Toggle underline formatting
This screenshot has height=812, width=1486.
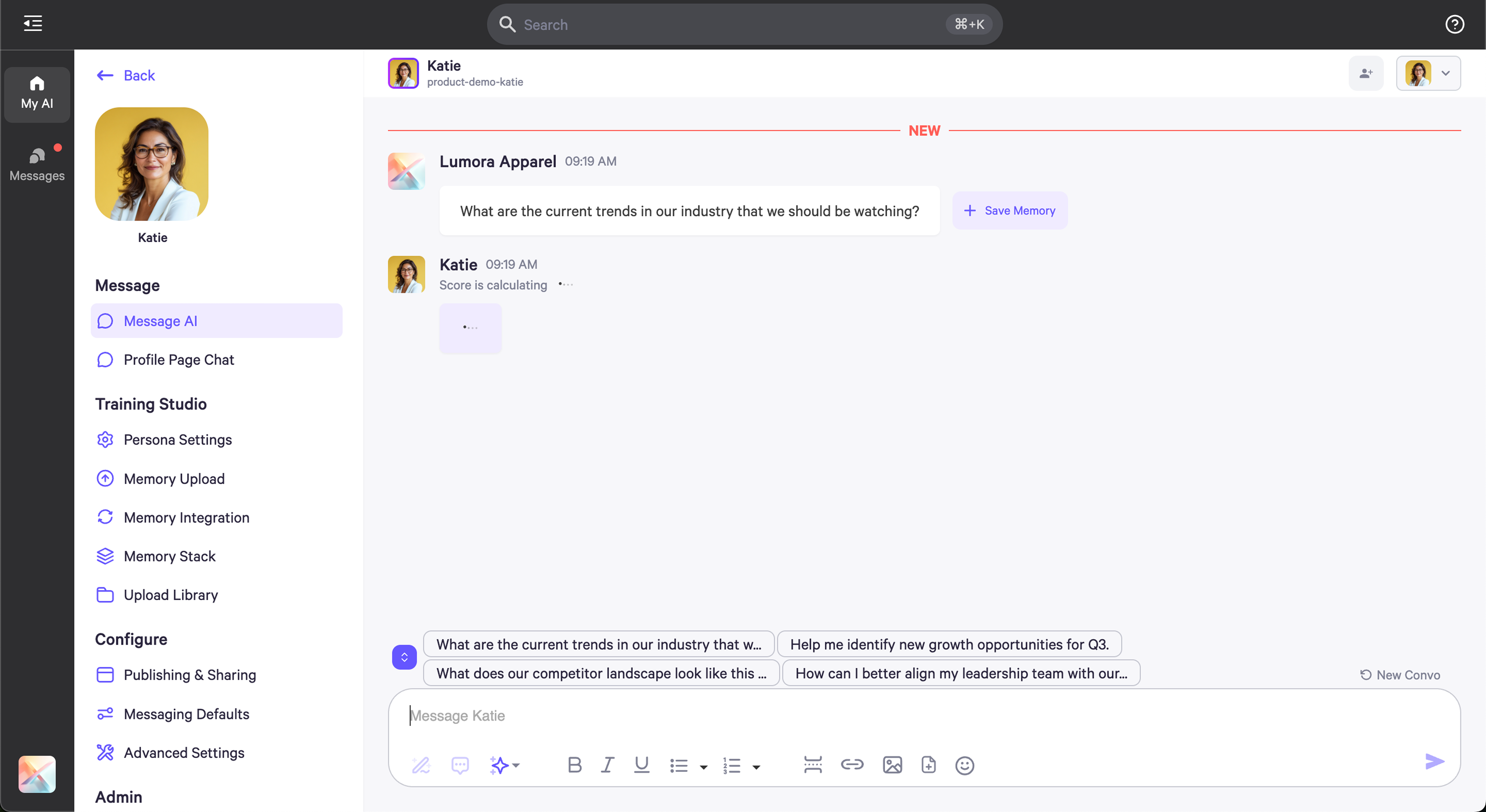click(641, 765)
